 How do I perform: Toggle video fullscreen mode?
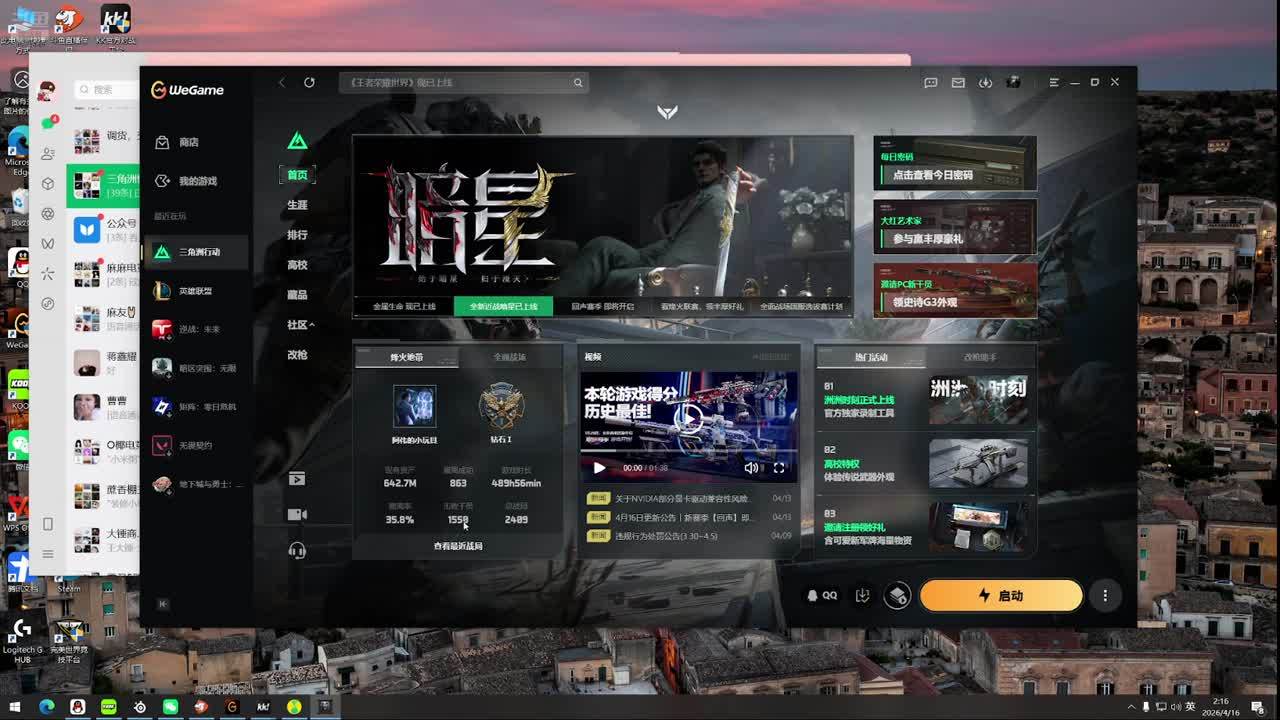(x=779, y=468)
